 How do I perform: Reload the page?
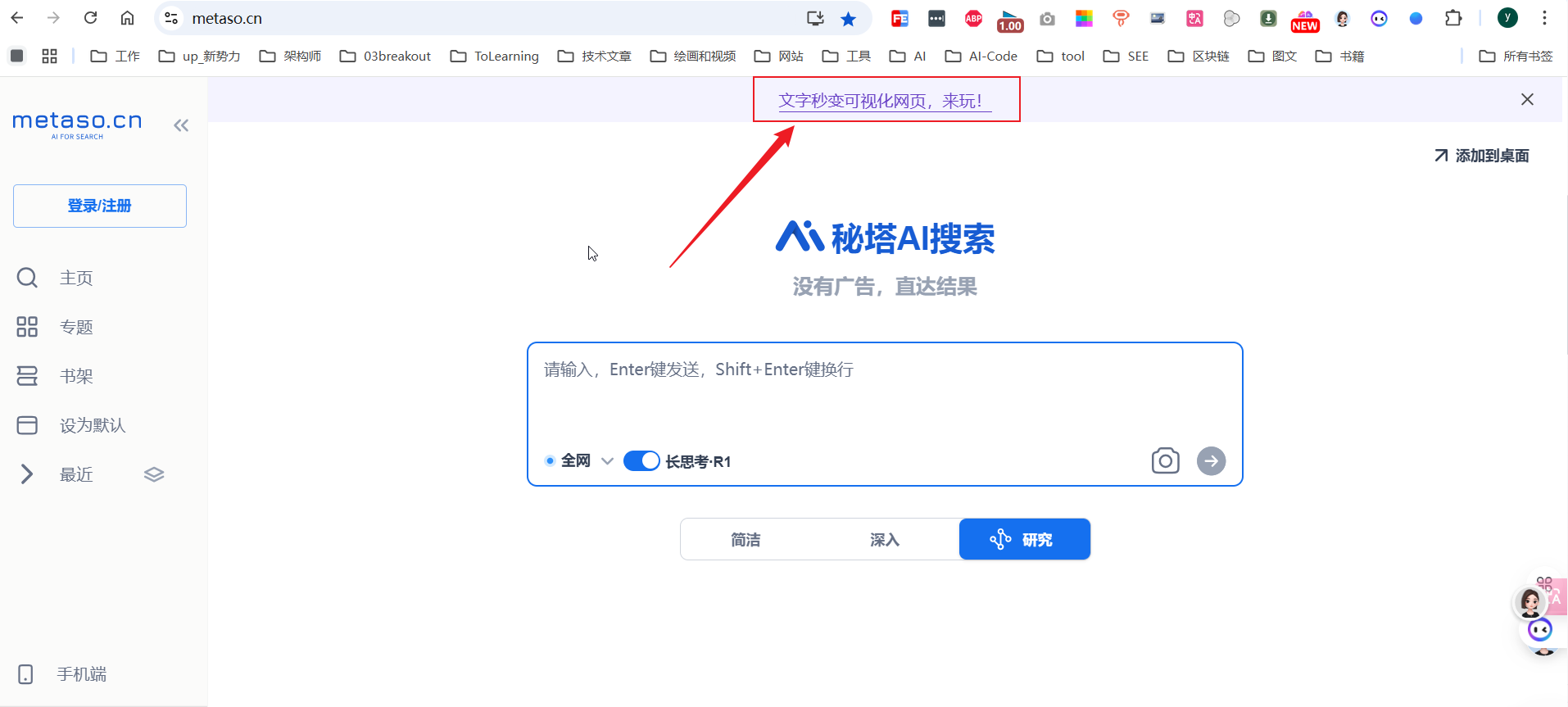click(x=91, y=18)
